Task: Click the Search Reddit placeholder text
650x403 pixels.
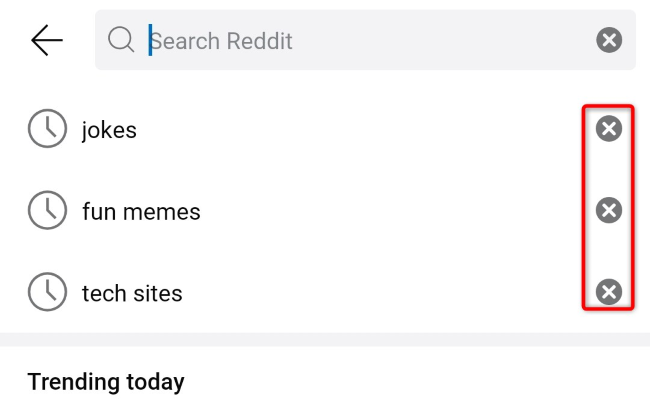Action: pyautogui.click(x=222, y=41)
